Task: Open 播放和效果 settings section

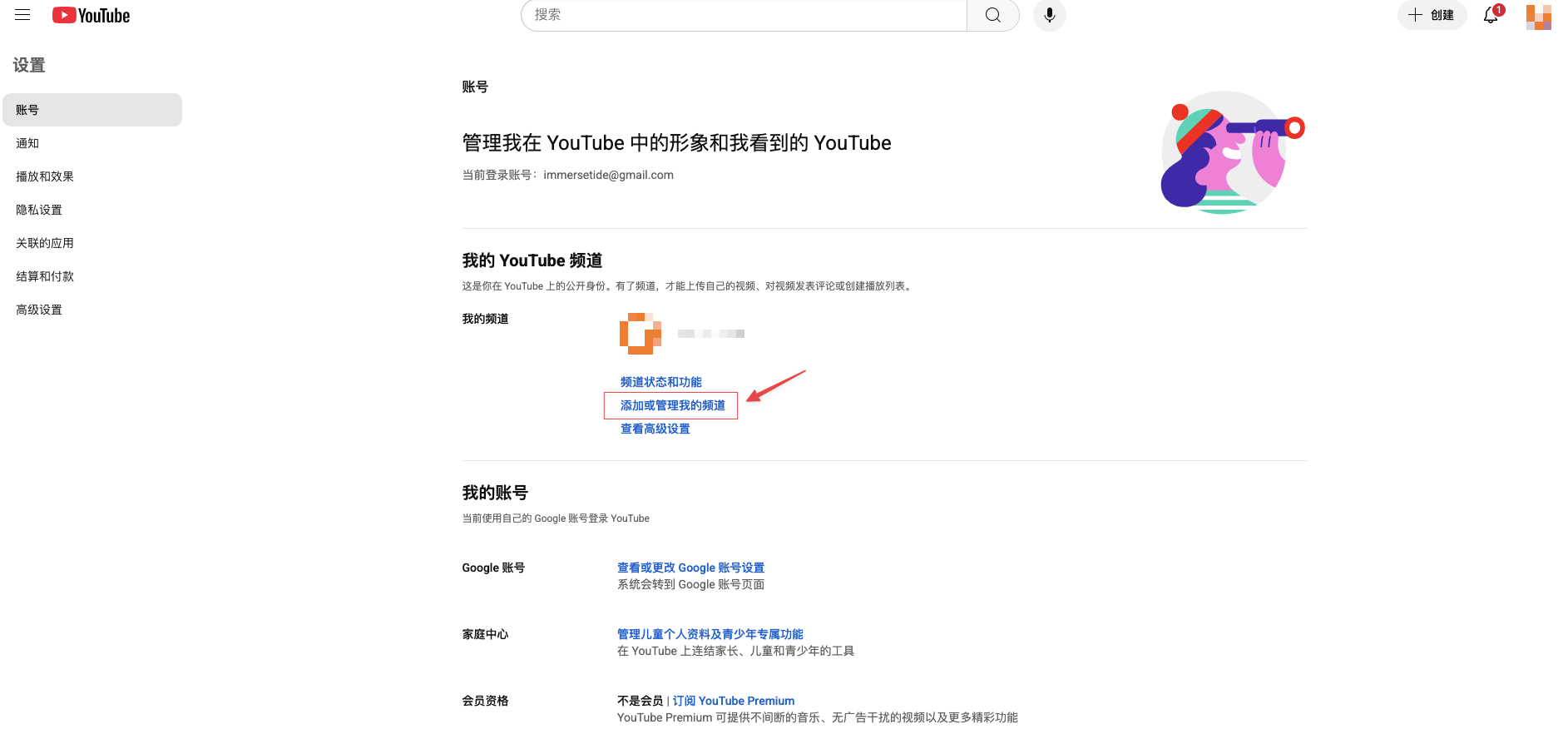Action: [x=92, y=176]
